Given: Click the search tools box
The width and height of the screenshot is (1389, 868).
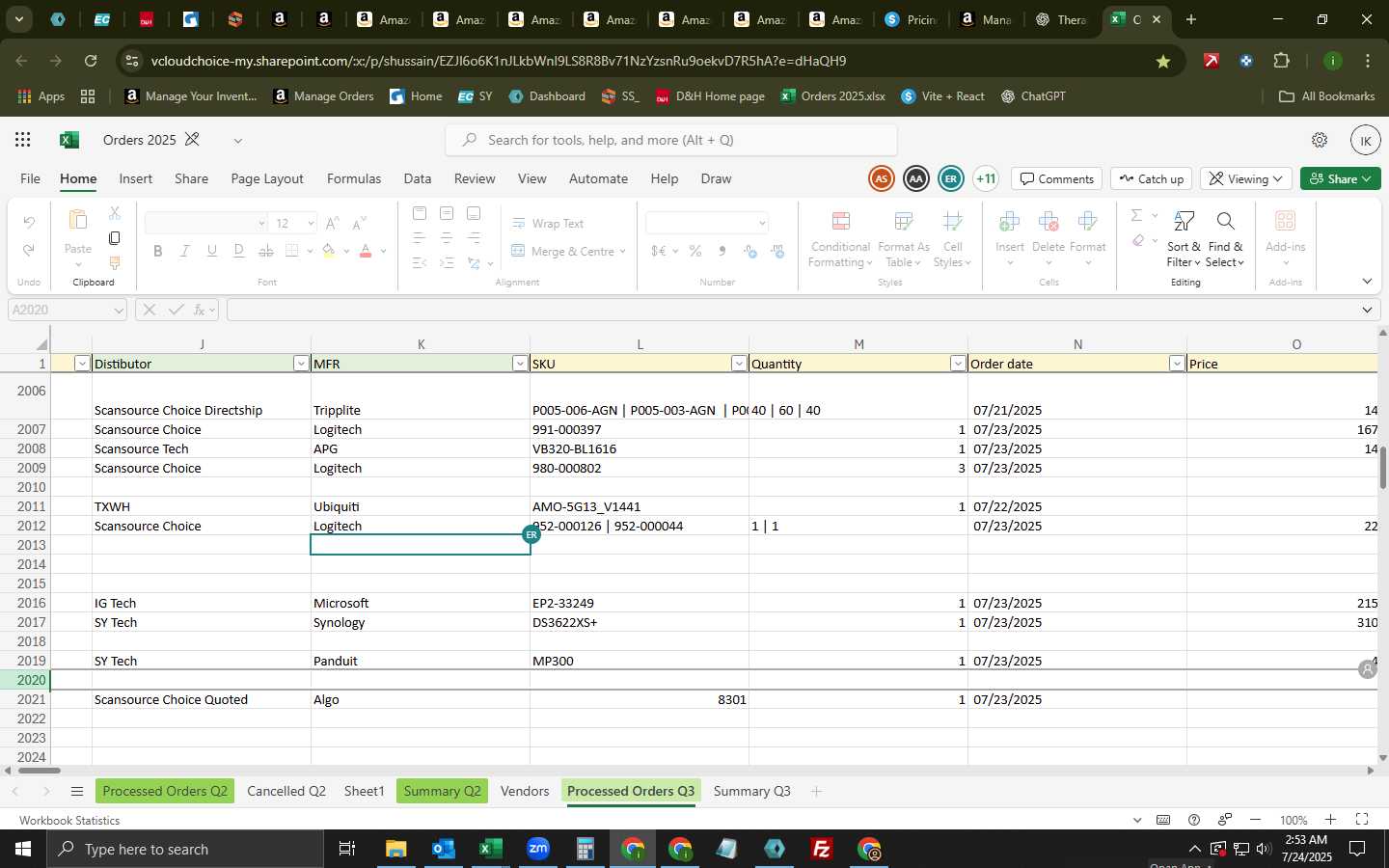Looking at the screenshot, I should [671, 140].
